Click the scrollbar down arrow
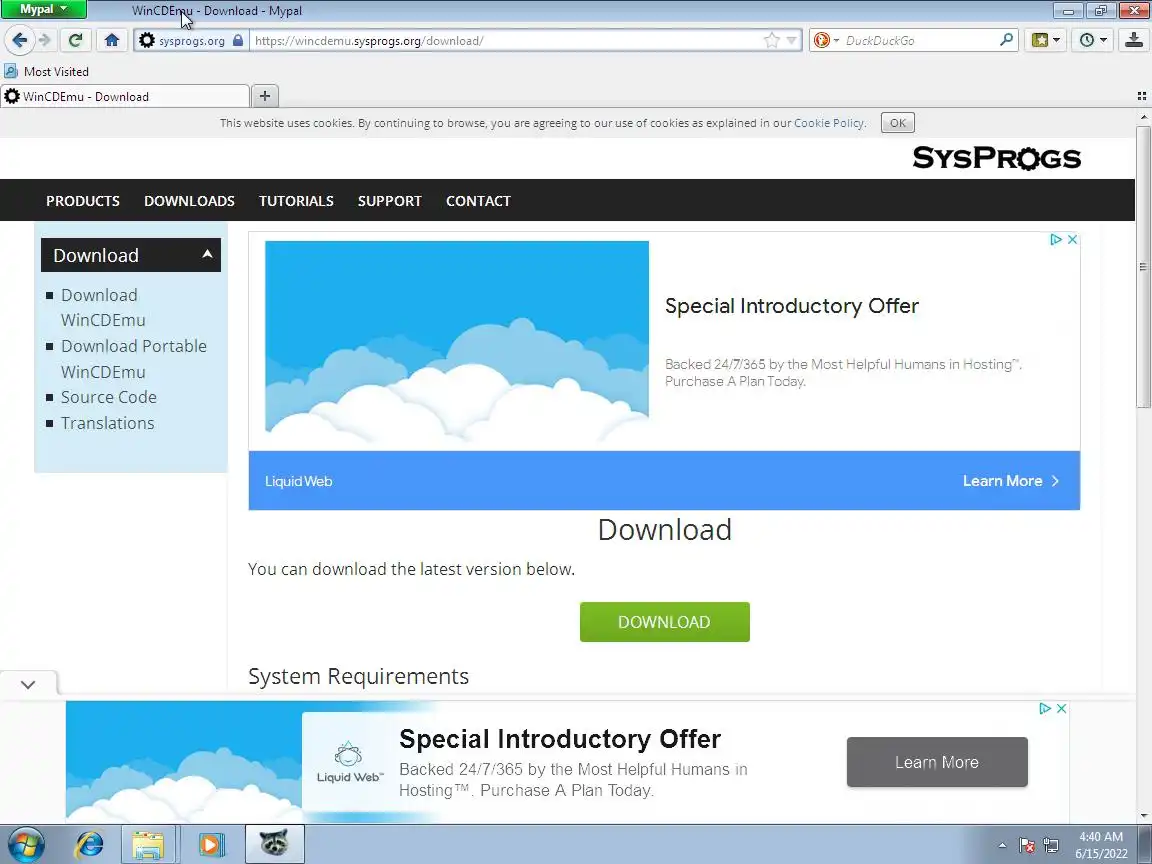The width and height of the screenshot is (1152, 864). click(1143, 816)
